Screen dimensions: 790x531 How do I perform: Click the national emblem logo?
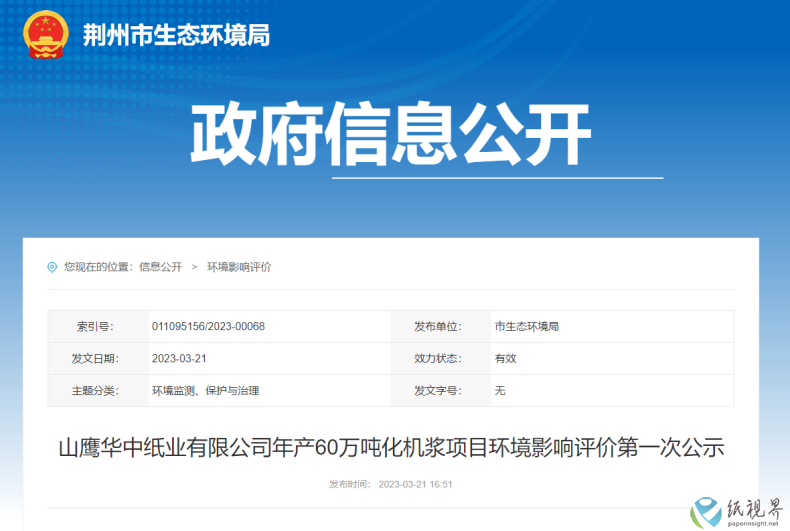(45, 35)
